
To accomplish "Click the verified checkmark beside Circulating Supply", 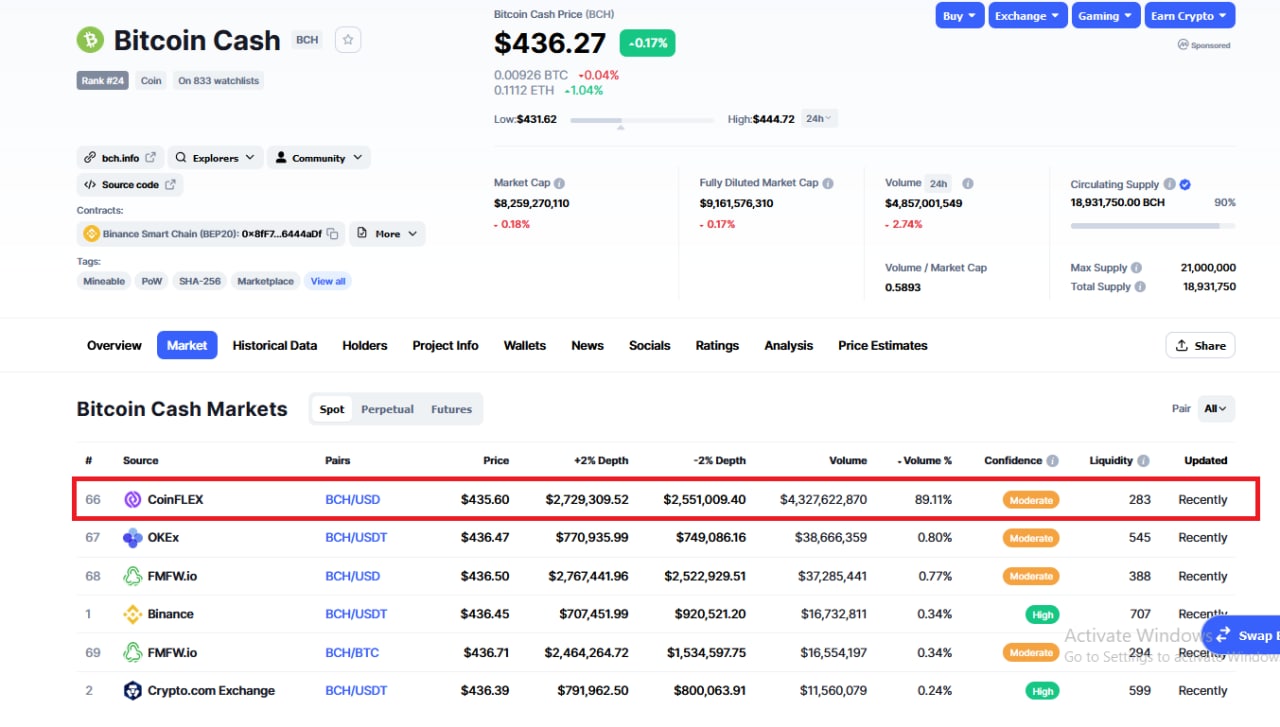I will (1185, 184).
